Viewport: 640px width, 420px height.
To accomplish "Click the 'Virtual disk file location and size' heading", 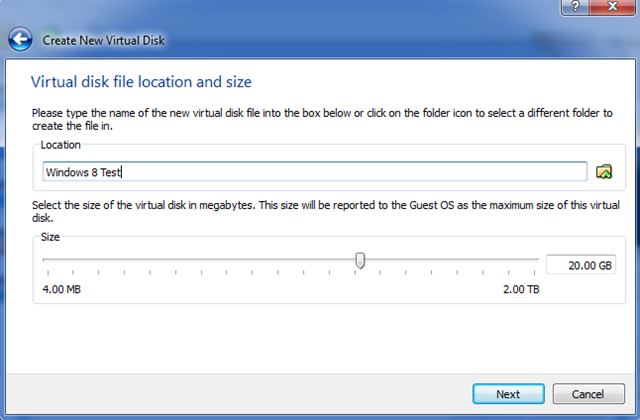I will 141,82.
